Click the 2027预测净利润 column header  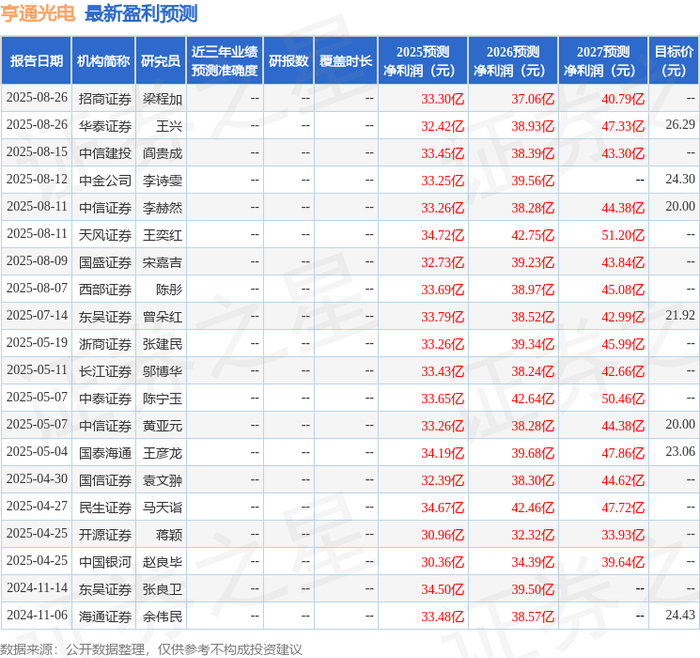pyautogui.click(x=603, y=61)
